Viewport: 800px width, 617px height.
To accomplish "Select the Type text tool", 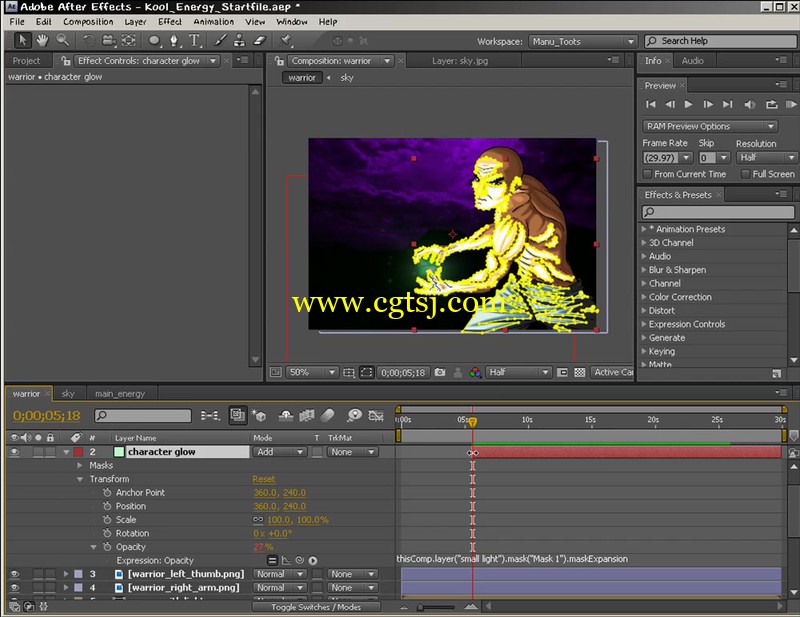I will point(194,41).
